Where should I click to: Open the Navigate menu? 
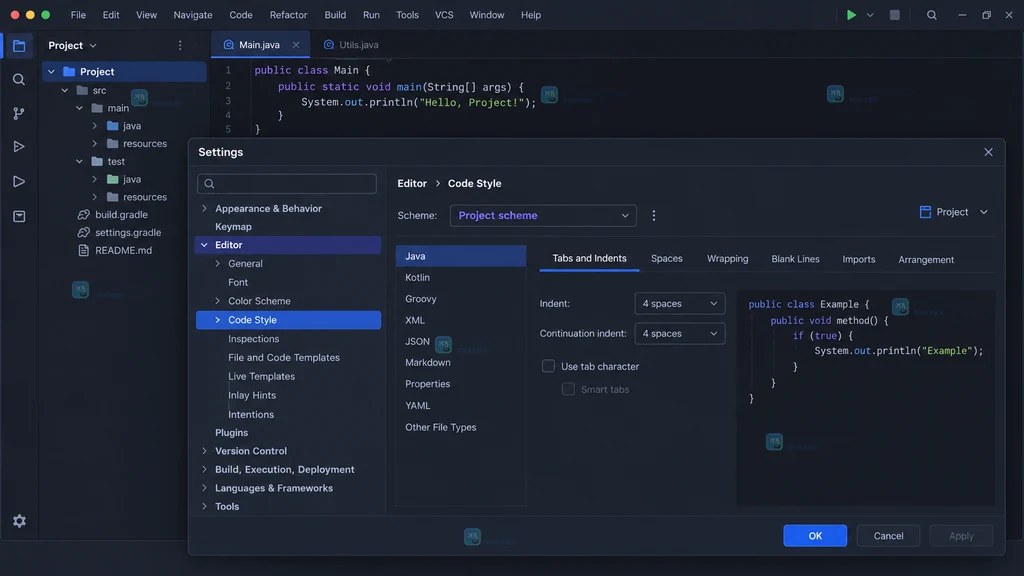tap(193, 14)
